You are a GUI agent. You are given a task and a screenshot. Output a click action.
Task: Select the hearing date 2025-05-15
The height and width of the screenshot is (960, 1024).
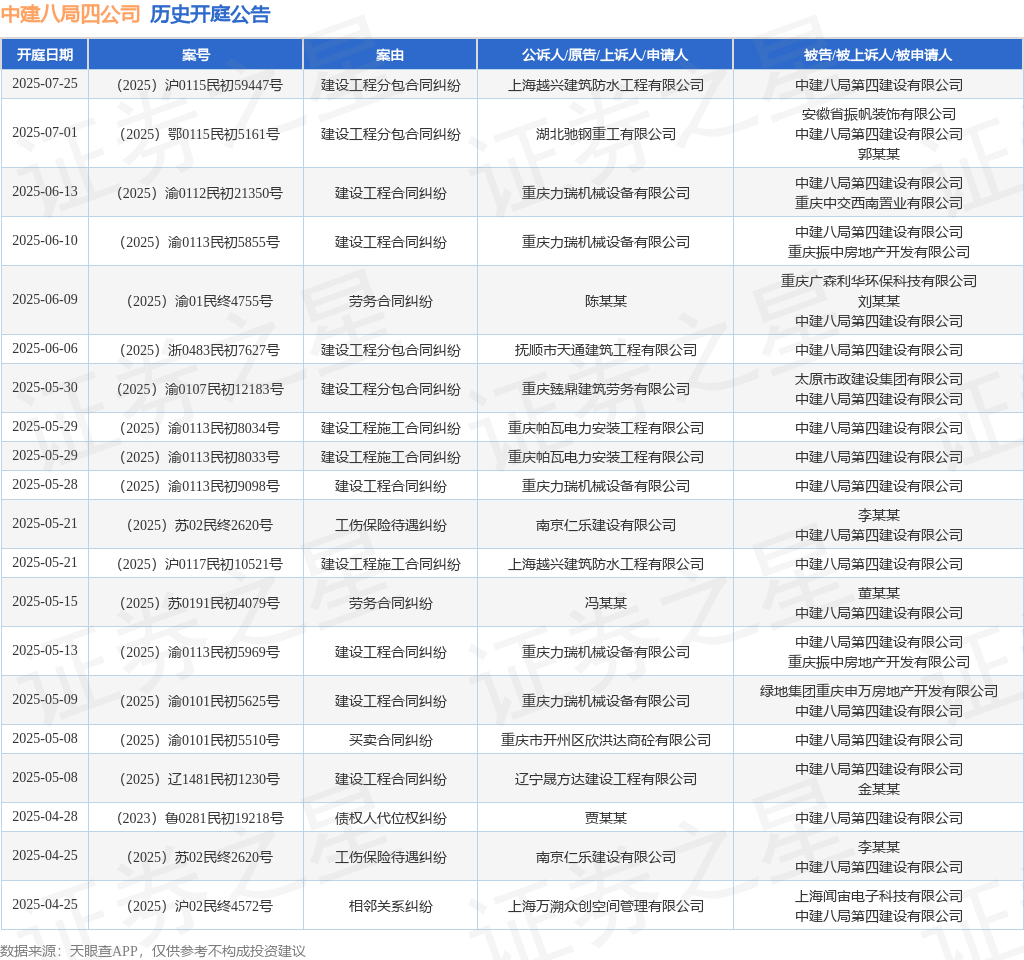point(44,601)
